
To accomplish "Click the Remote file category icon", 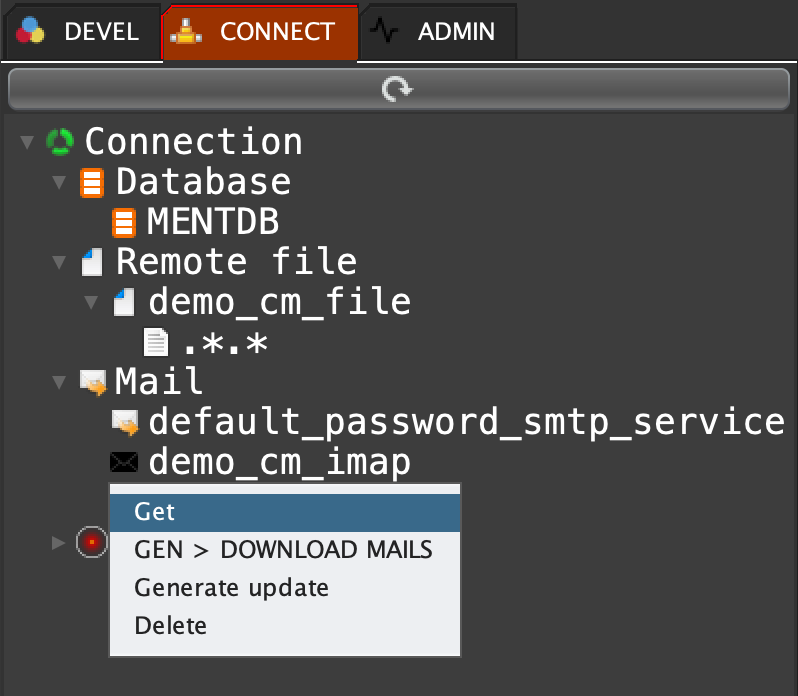I will coord(92,263).
